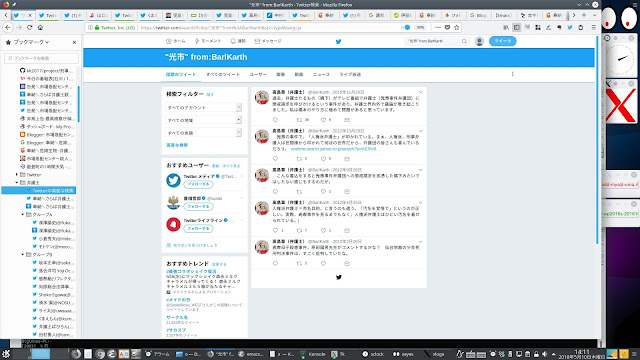Follow Twitter ライフライン account
The width and height of the screenshot is (640, 360).
[198, 229]
